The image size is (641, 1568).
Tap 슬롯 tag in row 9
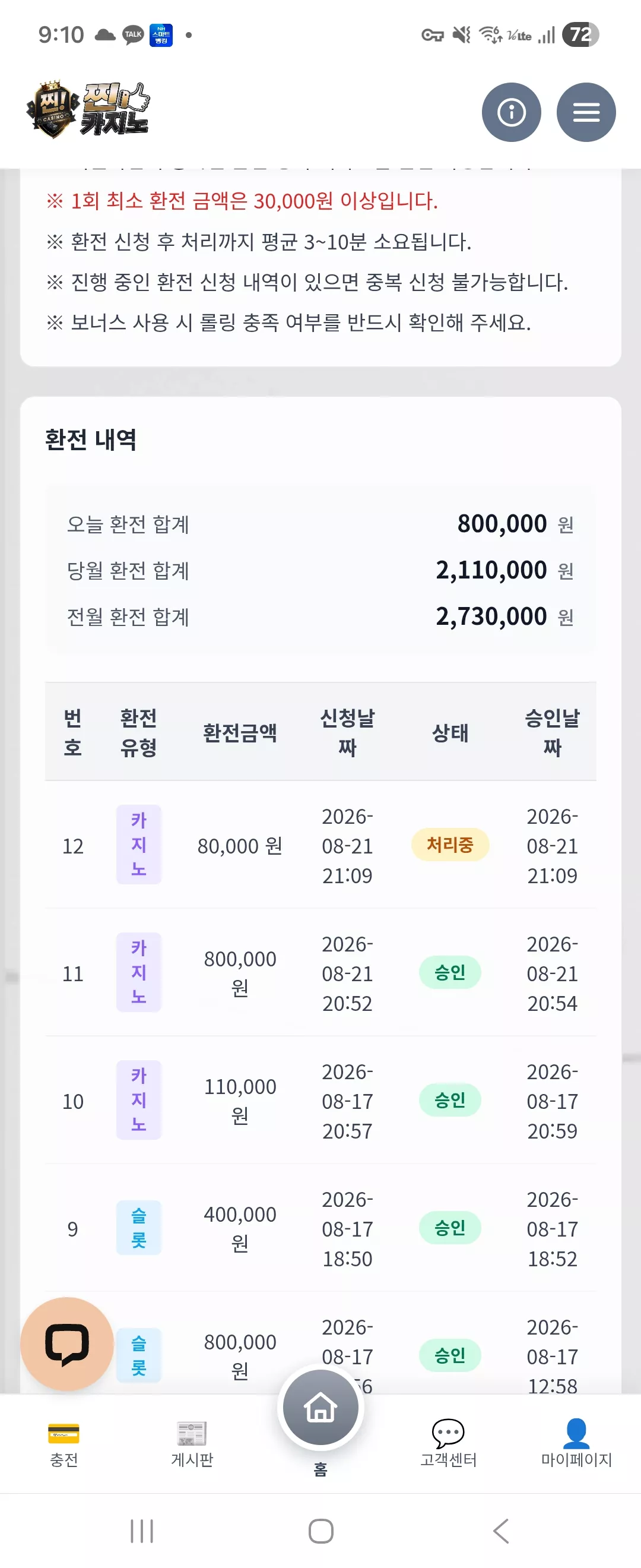pos(139,1228)
